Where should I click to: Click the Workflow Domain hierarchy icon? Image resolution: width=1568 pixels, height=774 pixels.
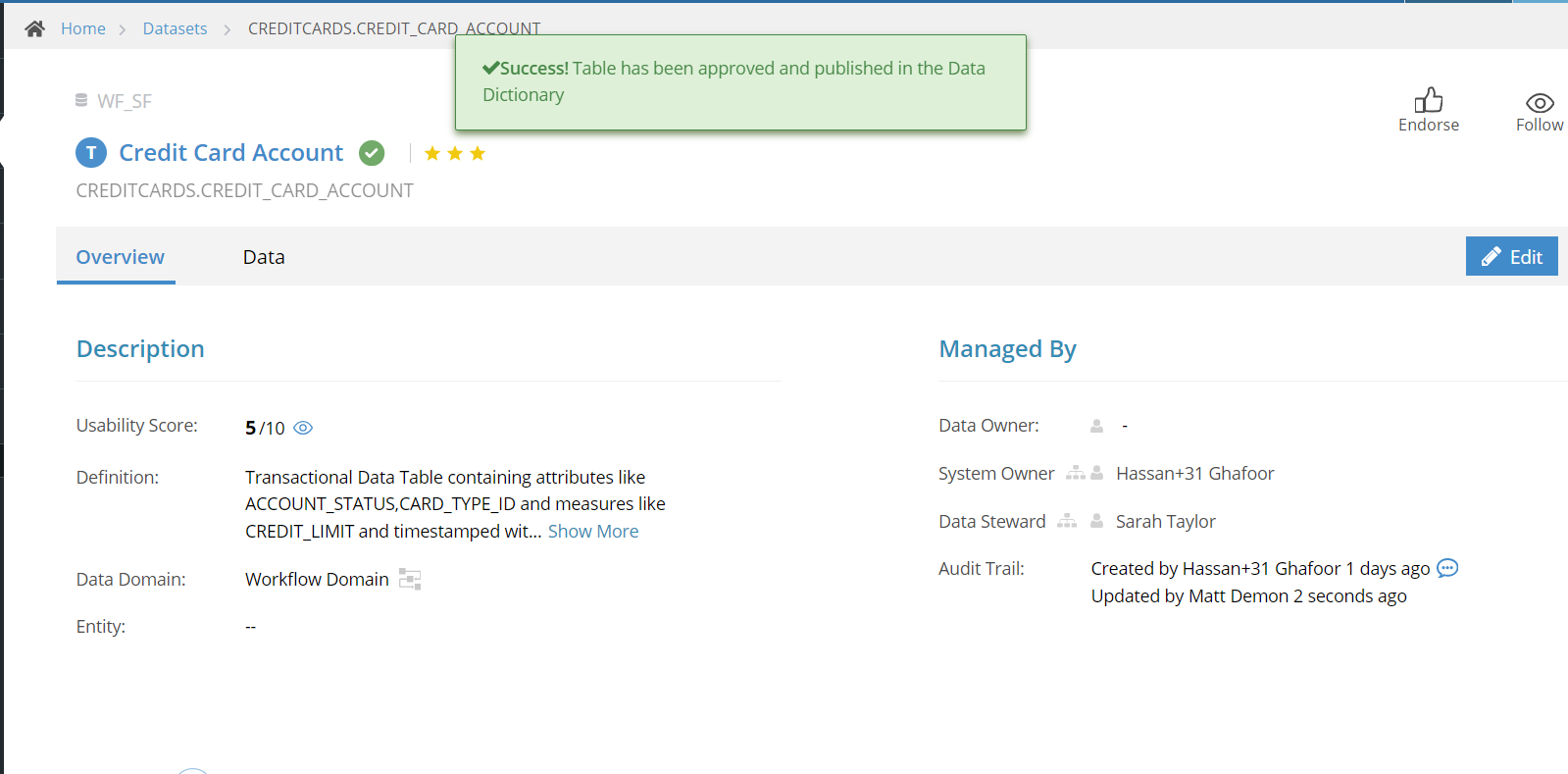[410, 580]
